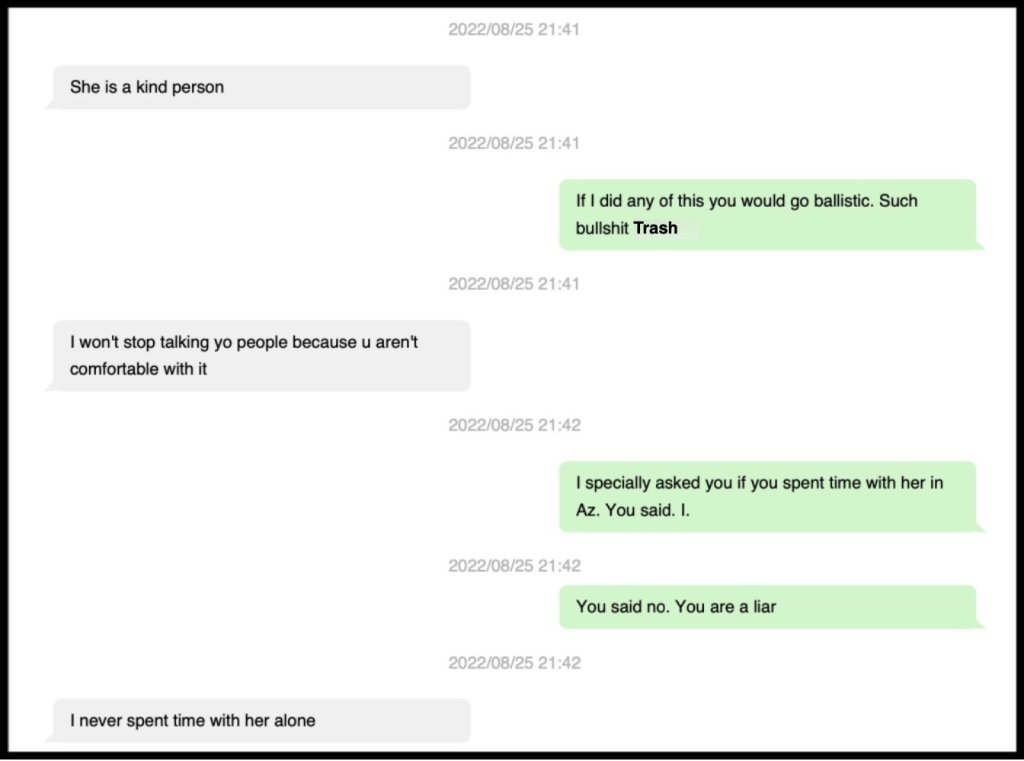1024x761 pixels.
Task: Click the word "kind" in the first message
Action: tap(151, 87)
